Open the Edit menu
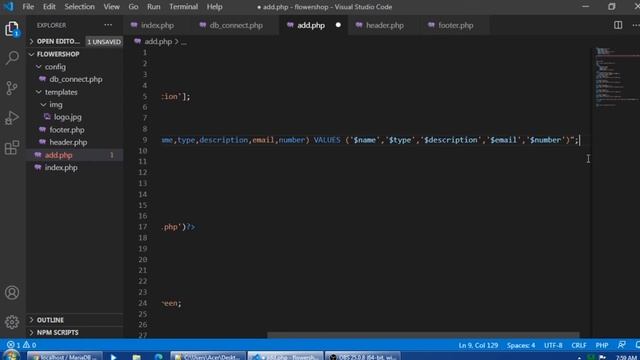 click(49, 7)
